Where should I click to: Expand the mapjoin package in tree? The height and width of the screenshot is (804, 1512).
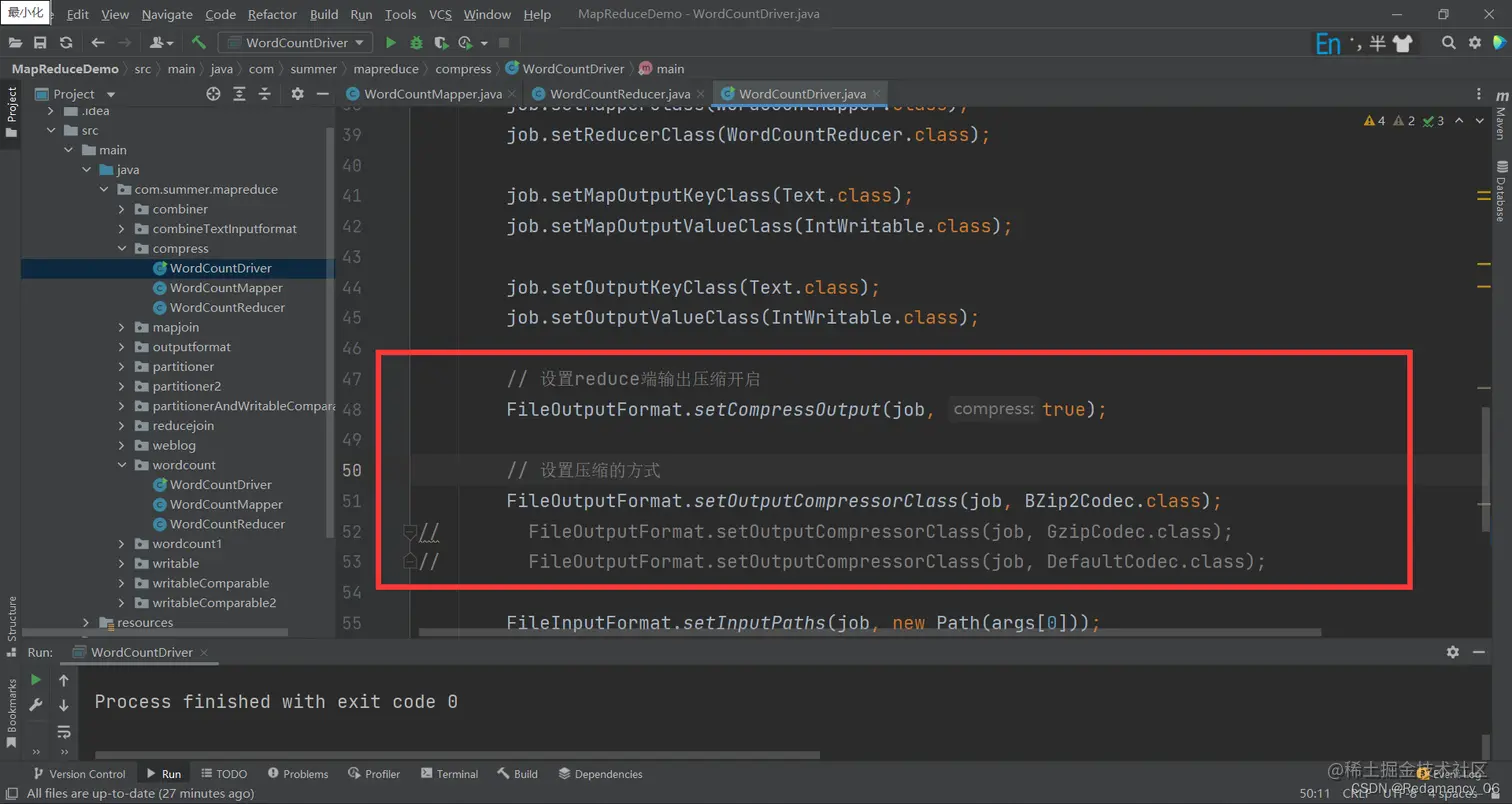(x=122, y=327)
